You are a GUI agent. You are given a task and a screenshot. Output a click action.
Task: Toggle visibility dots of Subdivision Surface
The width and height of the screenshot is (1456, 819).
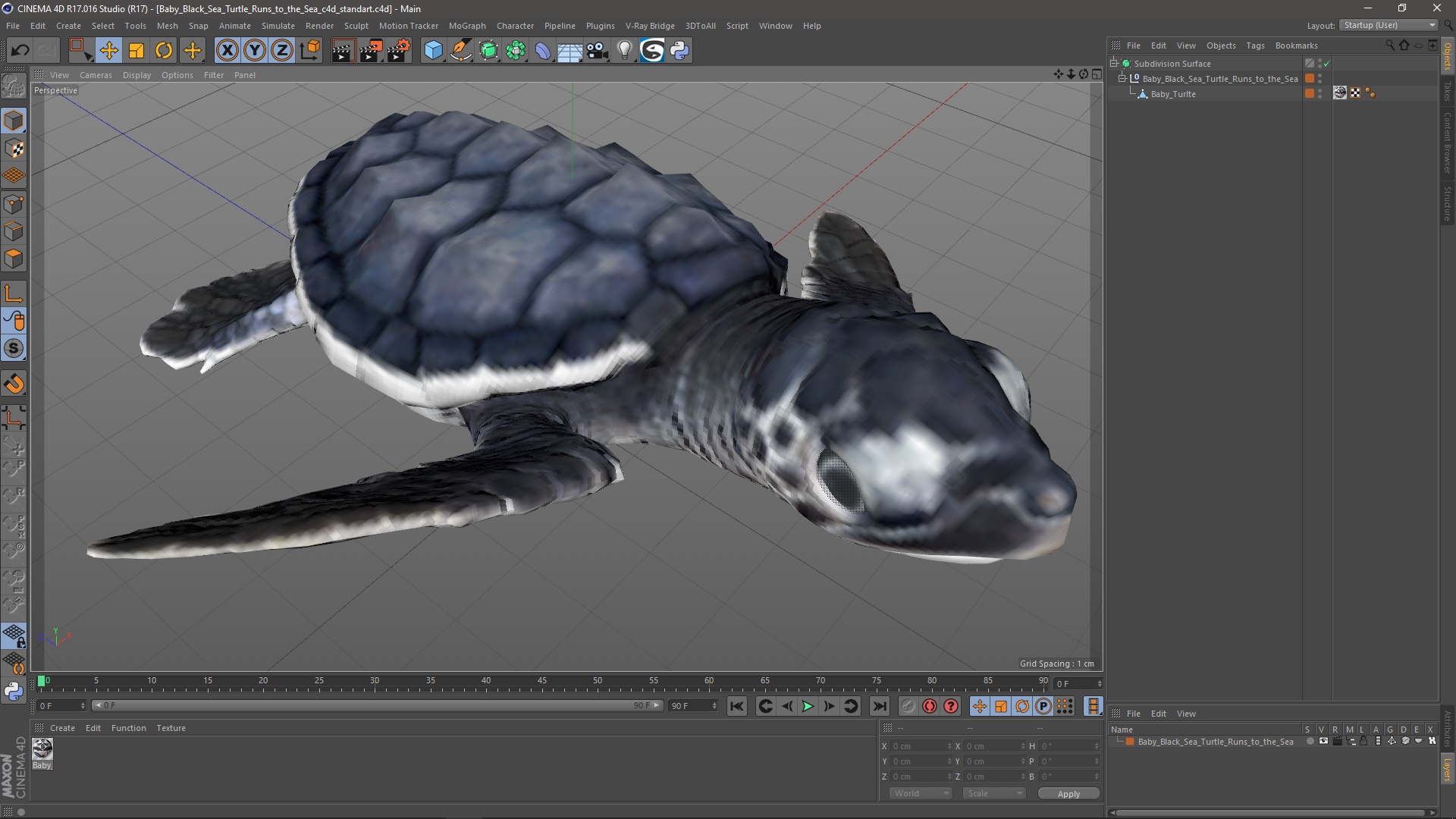[x=1319, y=64]
